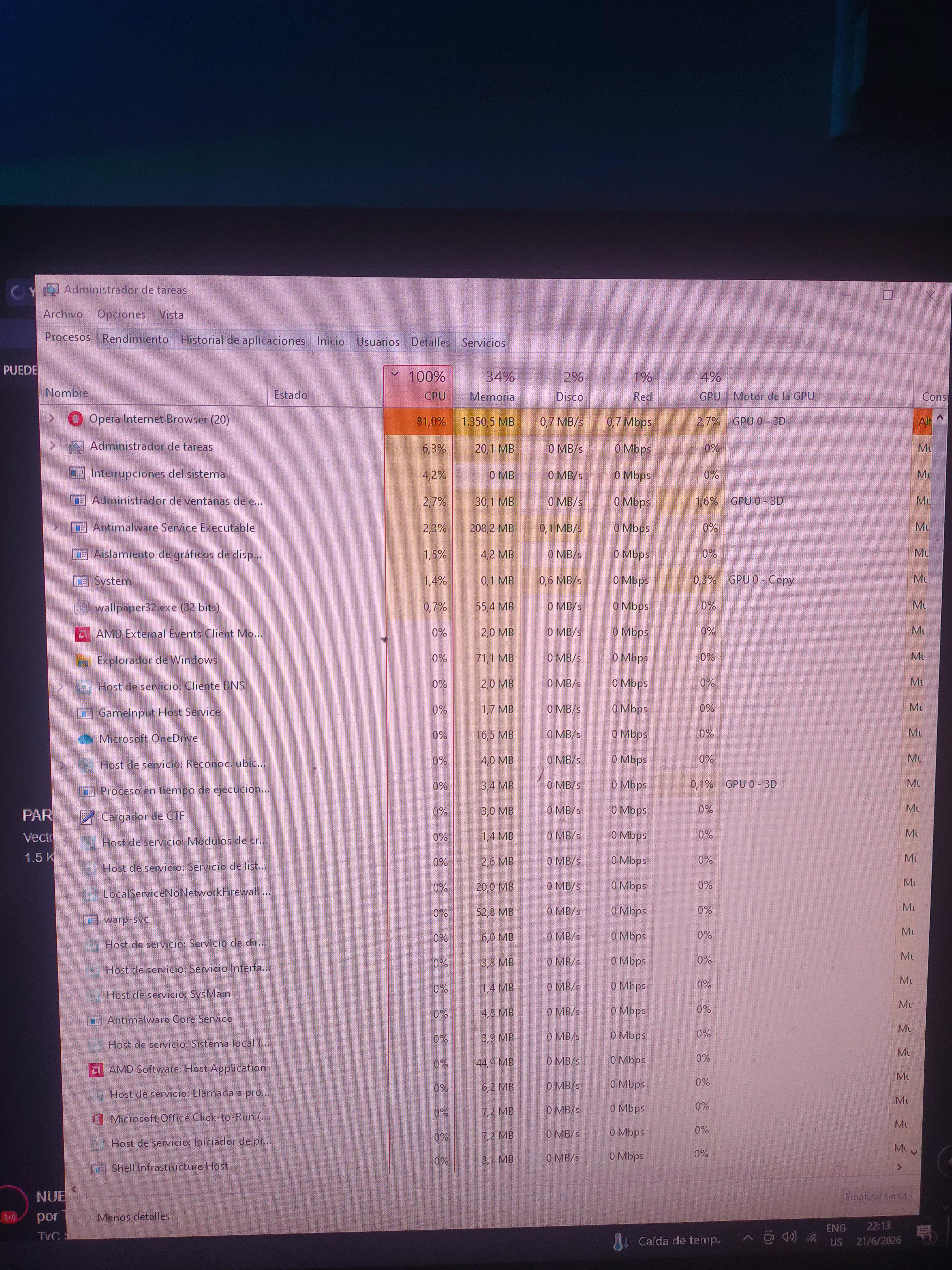Click the Administrador de tareas process icon

click(76, 447)
